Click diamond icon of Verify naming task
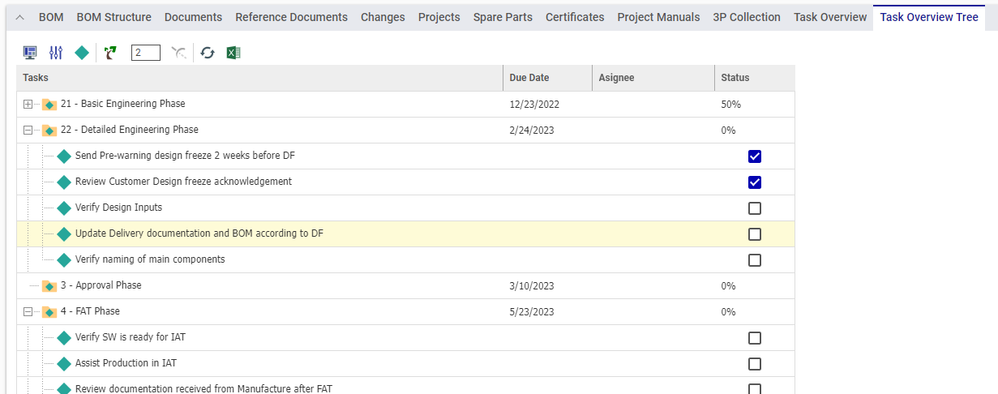998x394 pixels. (64, 260)
